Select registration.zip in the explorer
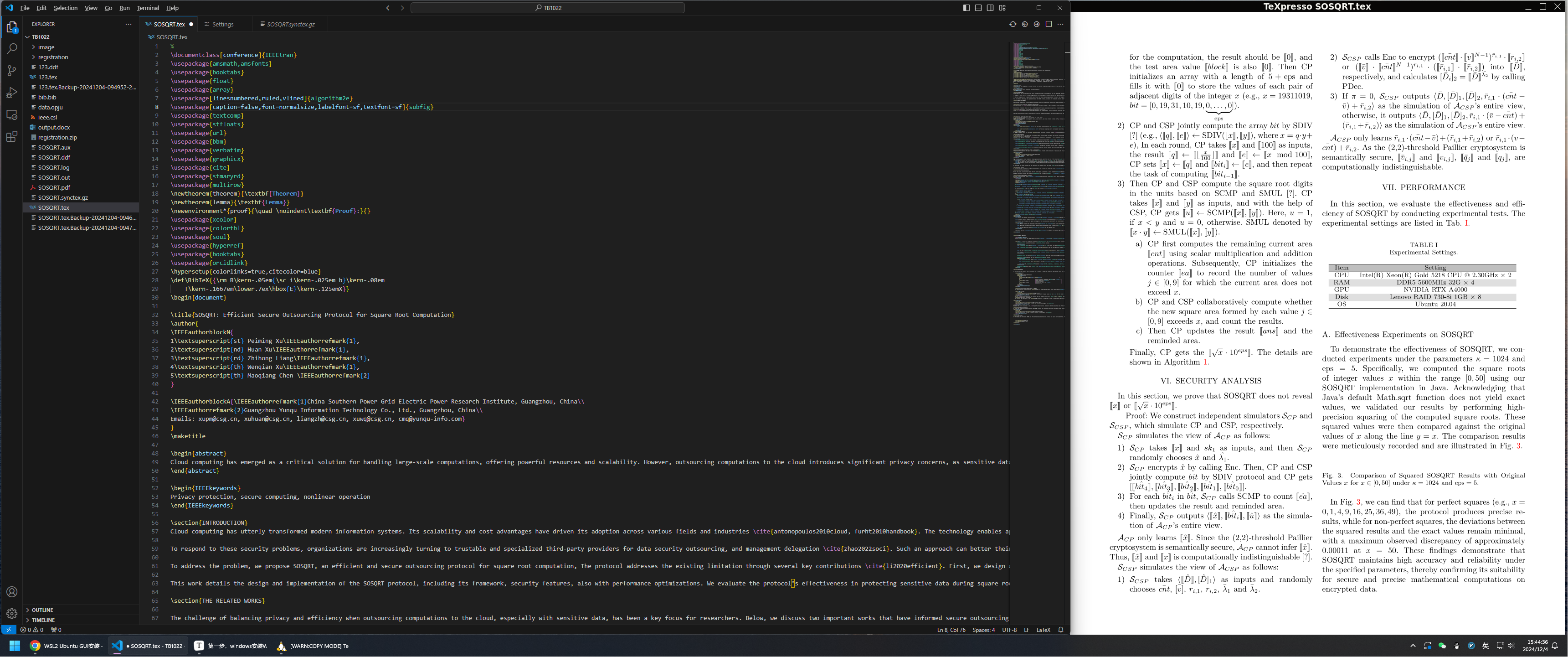Viewport: 1568px width, 657px height. point(81,137)
